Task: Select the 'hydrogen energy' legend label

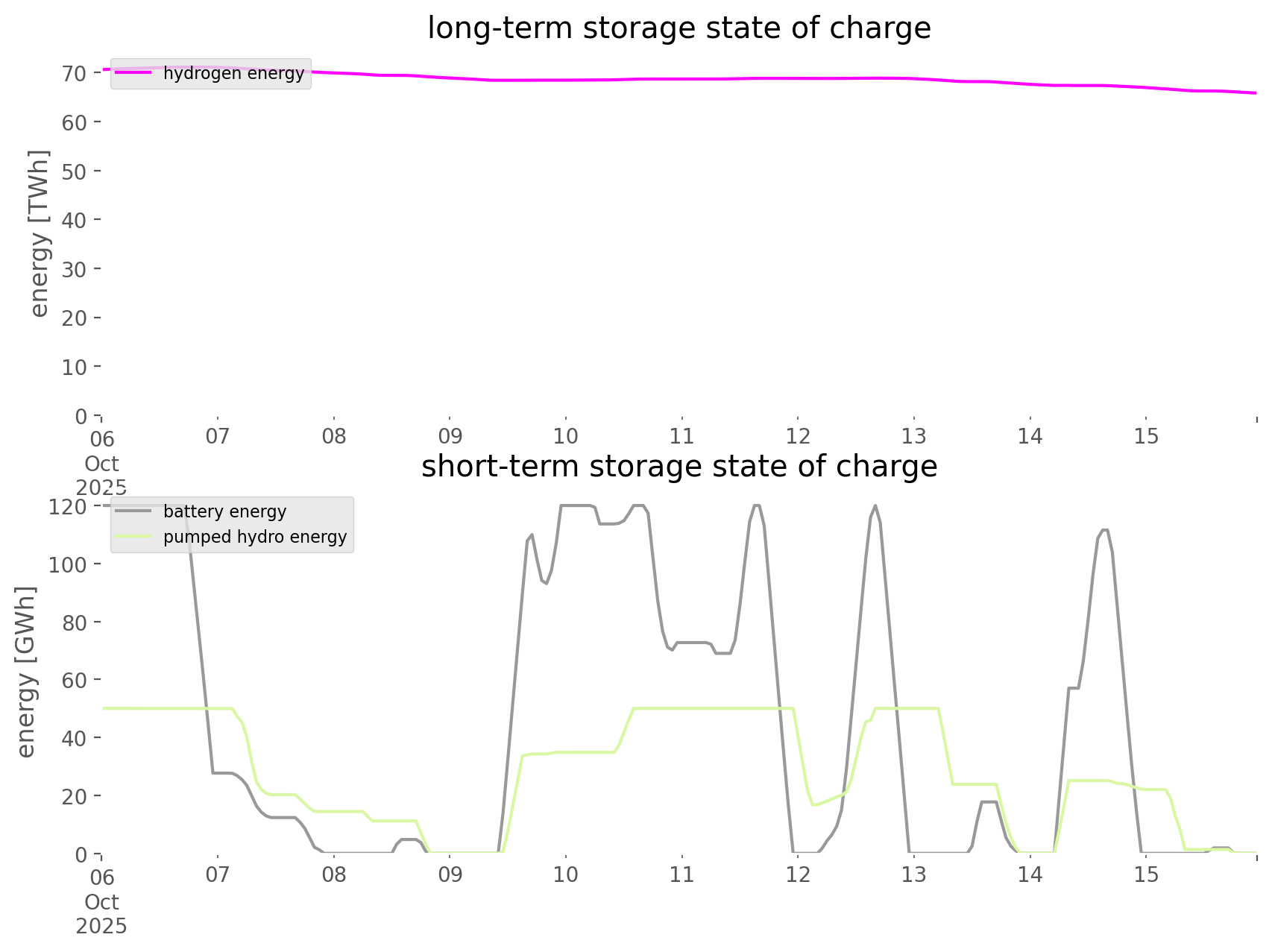Action: [233, 73]
